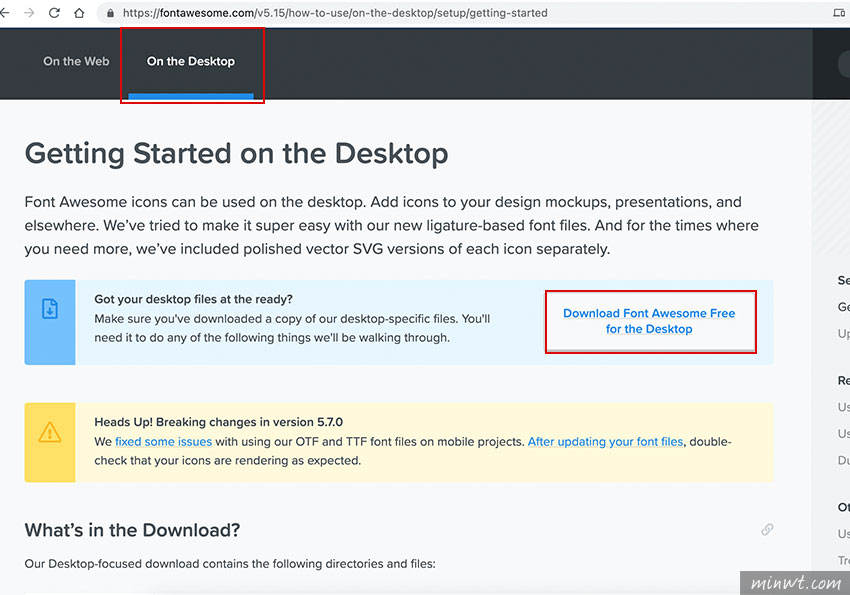Click Make sure you've downloaded a copy text
Screen dimensions: 850x595
point(292,328)
